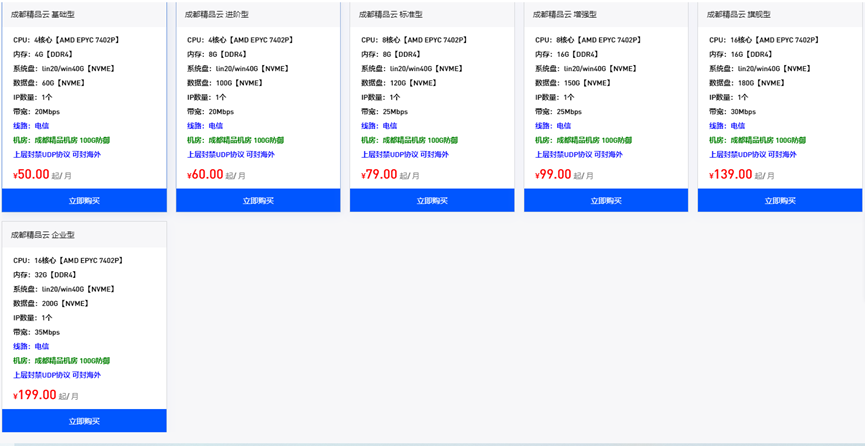Click 数据盘: 60G NVME line
The image size is (865, 446).
pyautogui.click(x=49, y=83)
